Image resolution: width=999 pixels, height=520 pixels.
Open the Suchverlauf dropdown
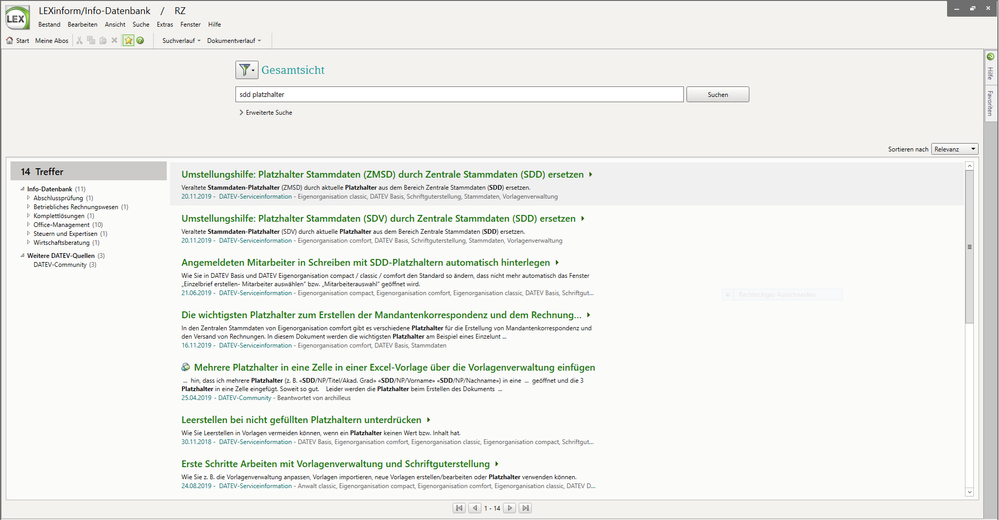181,40
